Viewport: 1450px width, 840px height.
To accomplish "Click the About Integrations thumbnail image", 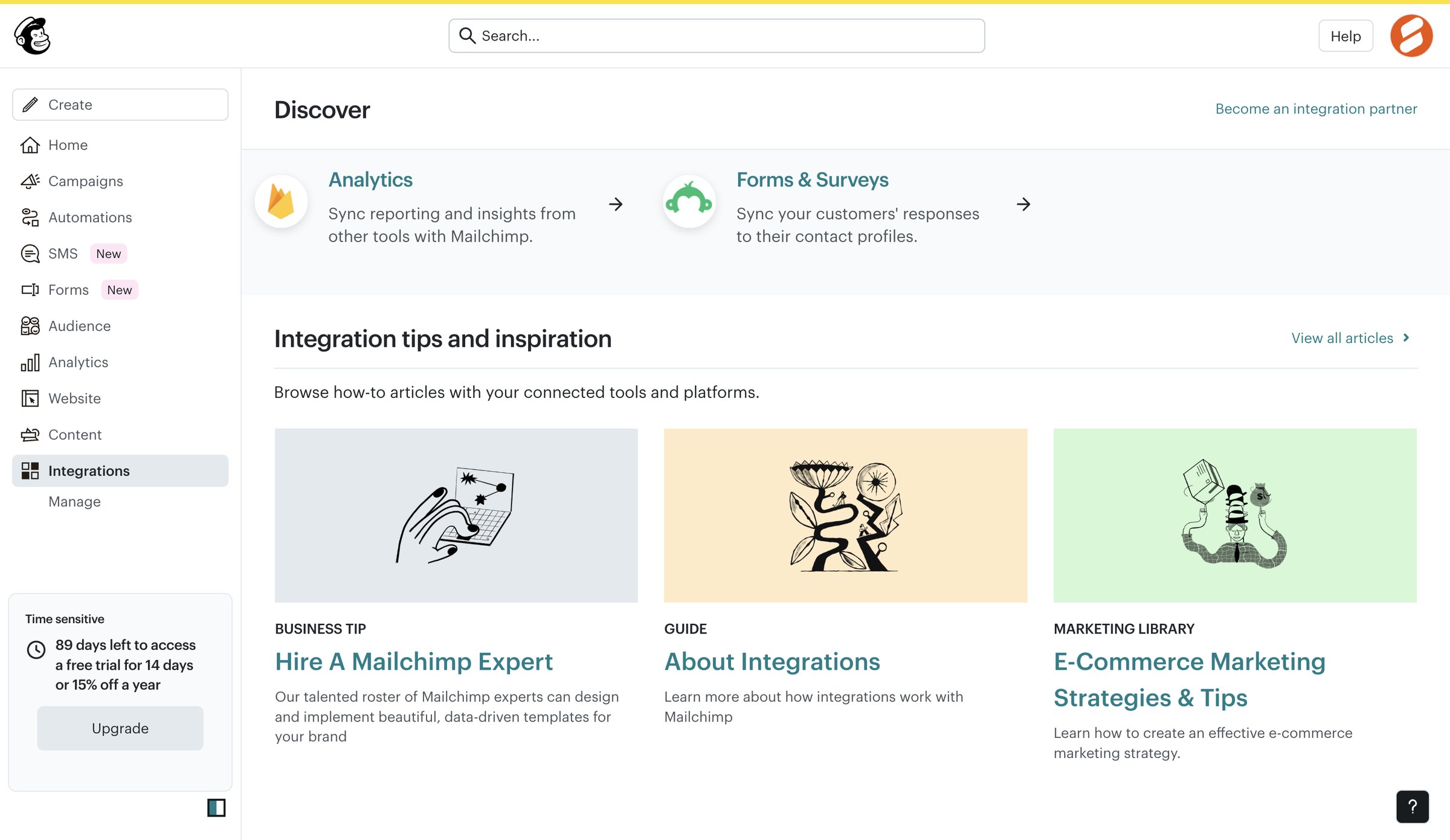I will (x=846, y=515).
